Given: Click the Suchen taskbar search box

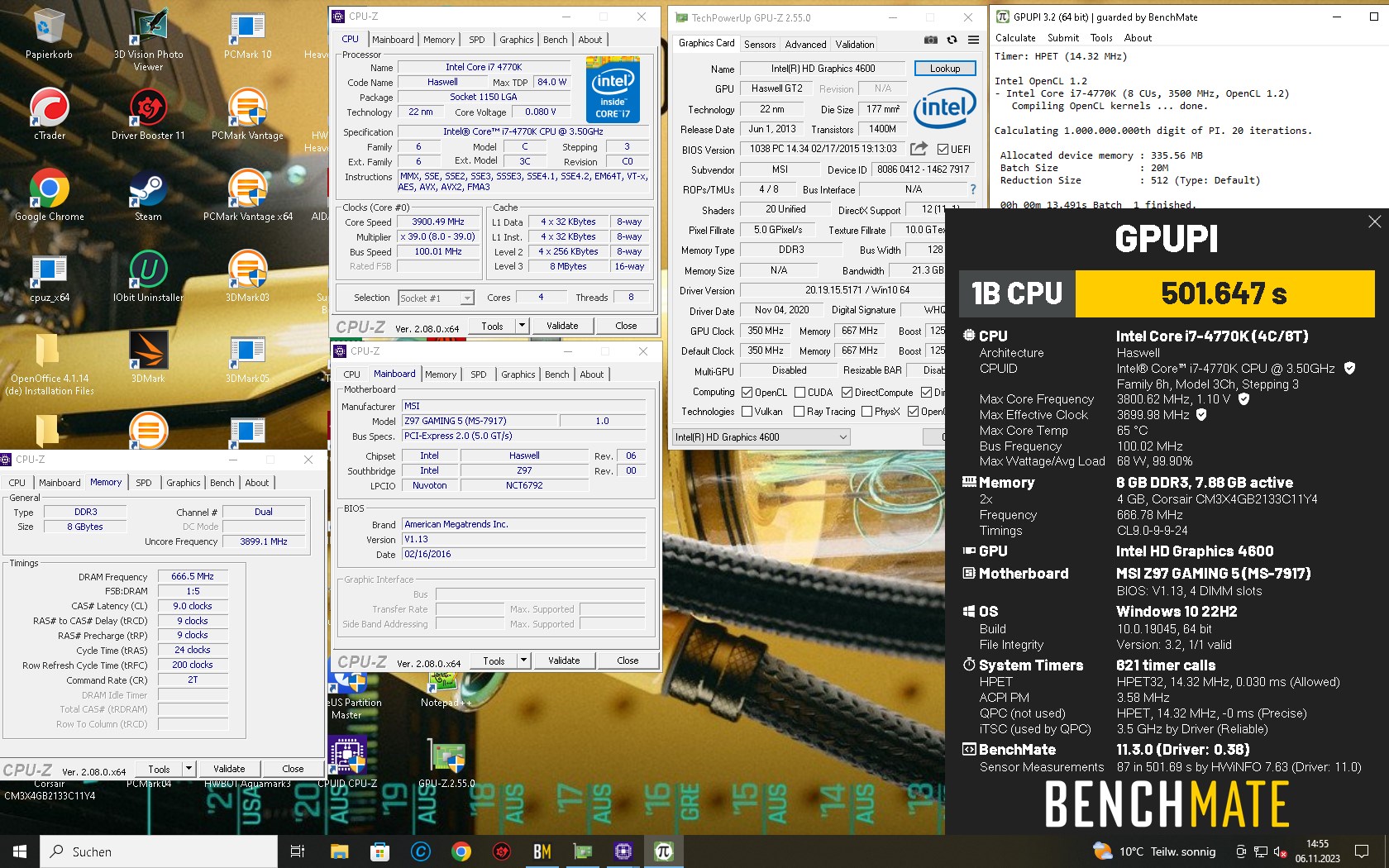Looking at the screenshot, I should click(159, 851).
